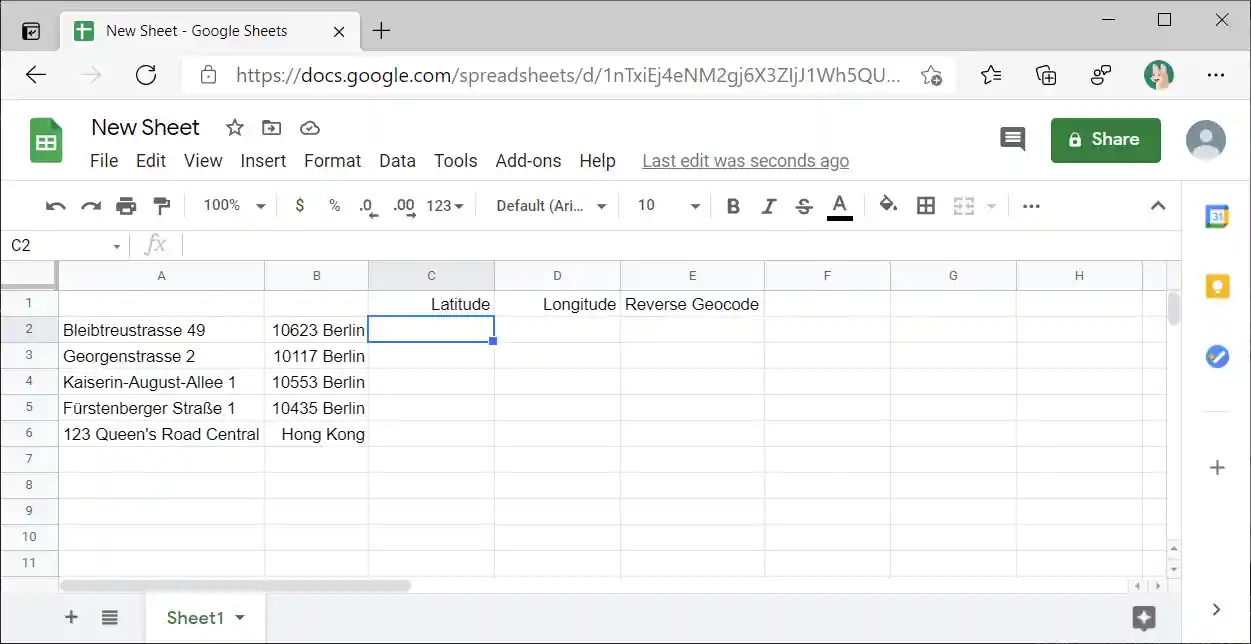Select the merge cells icon
Viewport: 1251px width, 644px height.
click(963, 205)
